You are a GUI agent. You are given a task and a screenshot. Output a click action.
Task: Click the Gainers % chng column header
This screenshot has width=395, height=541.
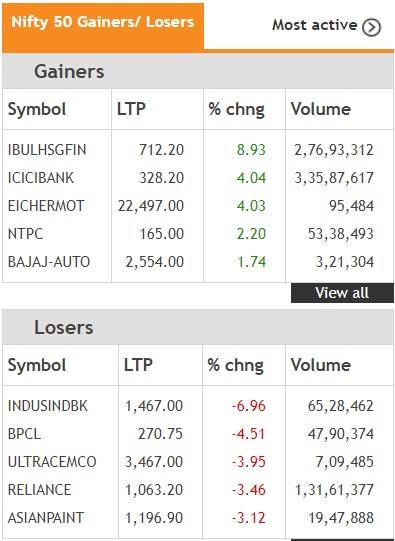(237, 109)
